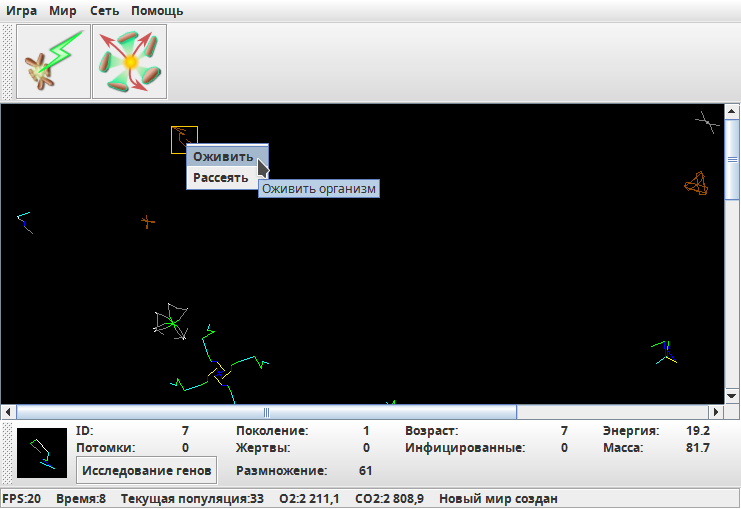Click the Жертвы label
The height and width of the screenshot is (509, 741).
[263, 448]
